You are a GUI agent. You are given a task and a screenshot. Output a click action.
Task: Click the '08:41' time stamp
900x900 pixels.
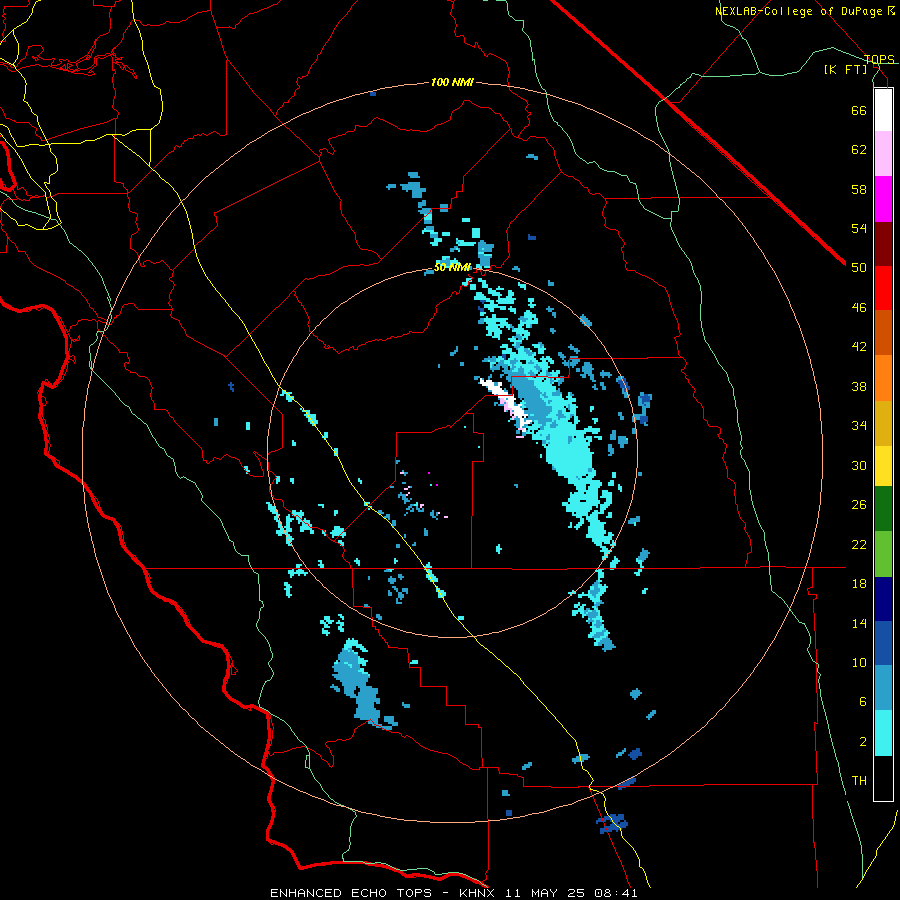616,893
